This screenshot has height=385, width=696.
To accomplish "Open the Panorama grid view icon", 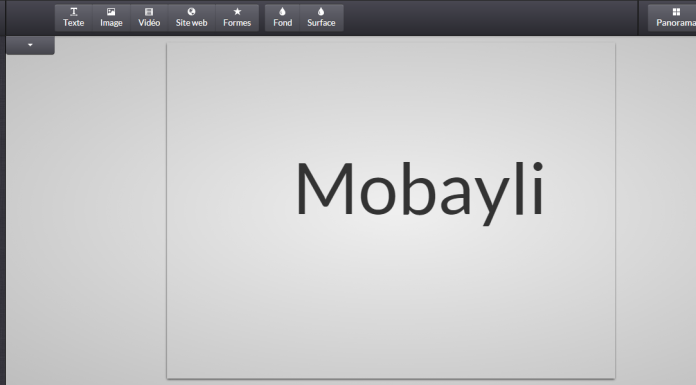I will coord(676,12).
